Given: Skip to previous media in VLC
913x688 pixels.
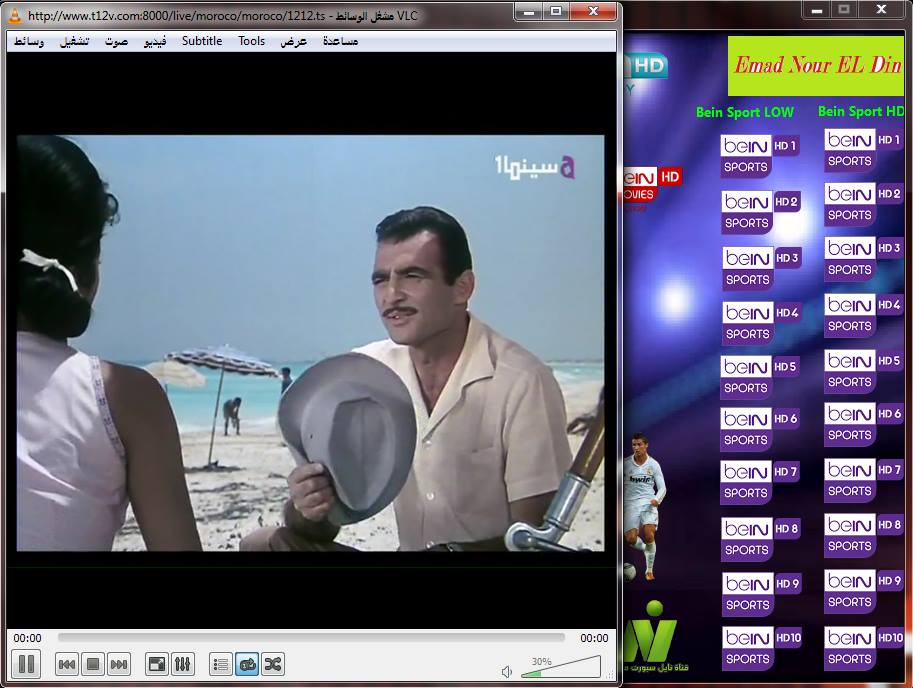Looking at the screenshot, I should tap(67, 664).
